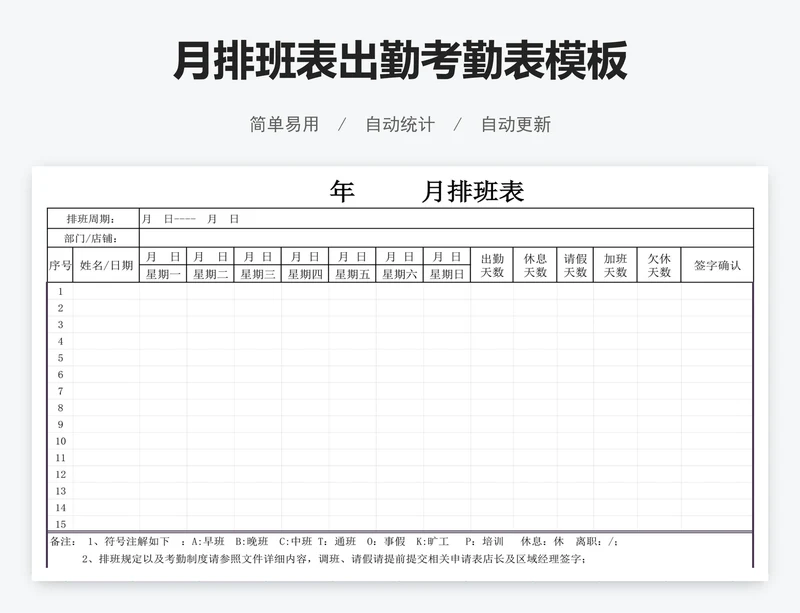Select the 星期一 column header
Screen dimensions: 800x613
point(163,274)
